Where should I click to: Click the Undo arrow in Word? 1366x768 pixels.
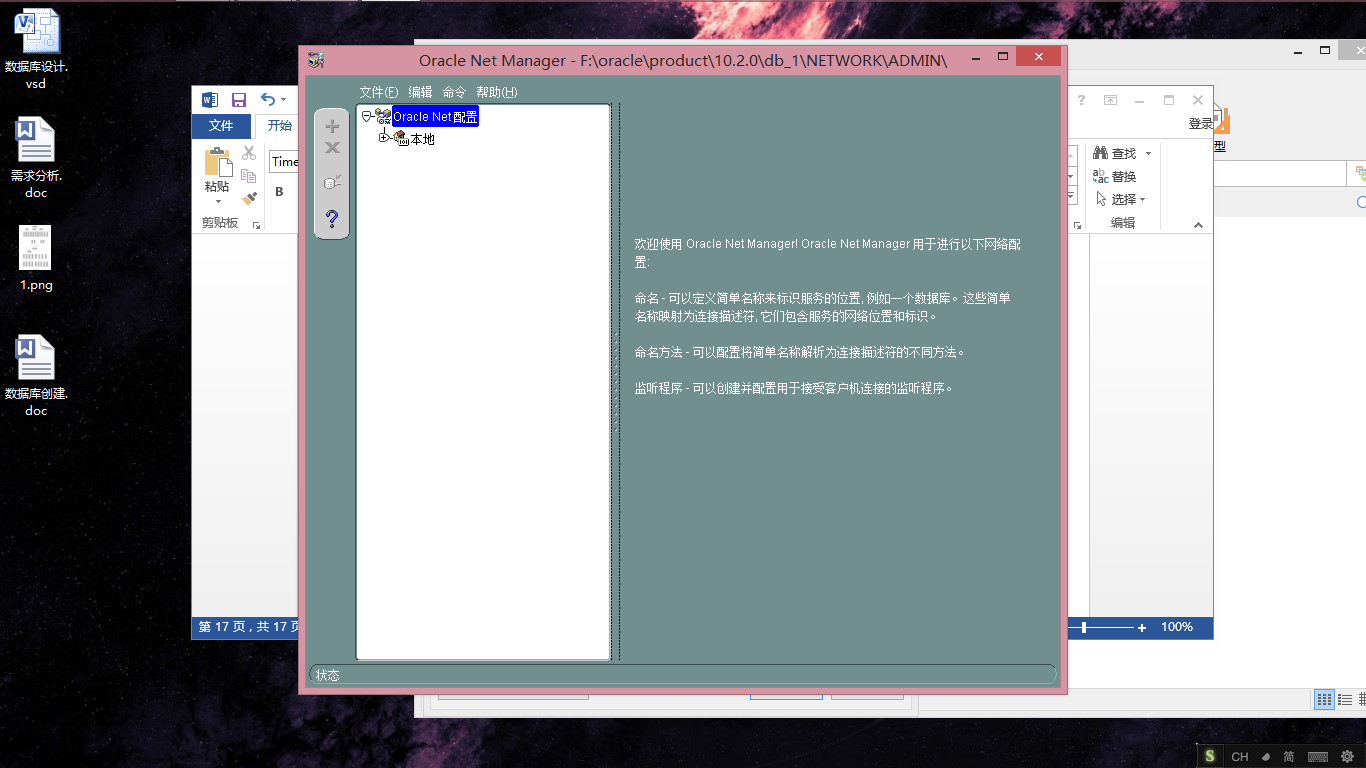tap(267, 99)
